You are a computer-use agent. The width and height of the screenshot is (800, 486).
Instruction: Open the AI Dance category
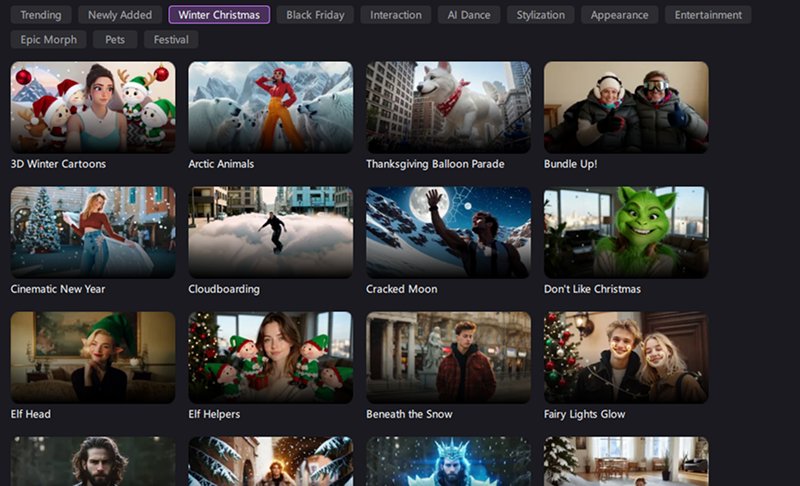coord(468,15)
